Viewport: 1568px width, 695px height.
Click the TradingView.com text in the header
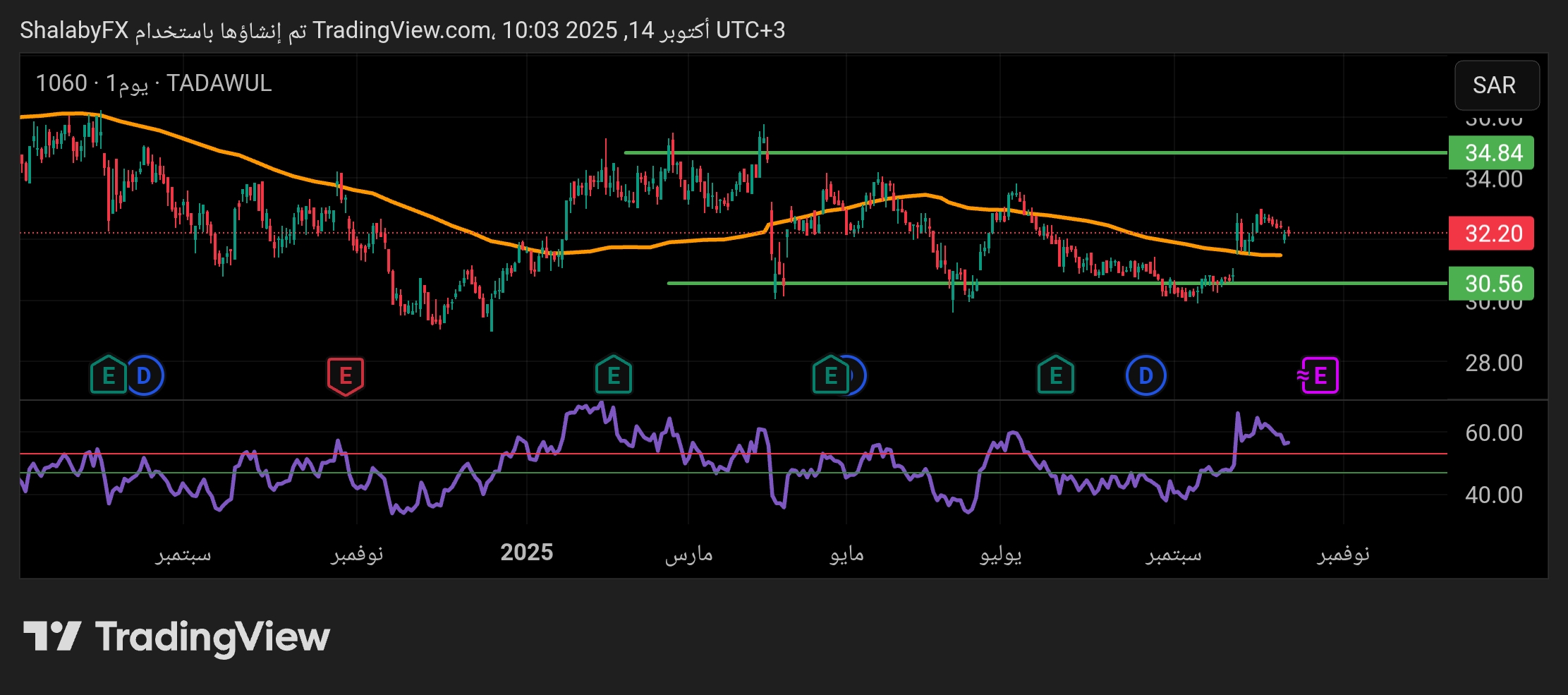pos(402,30)
